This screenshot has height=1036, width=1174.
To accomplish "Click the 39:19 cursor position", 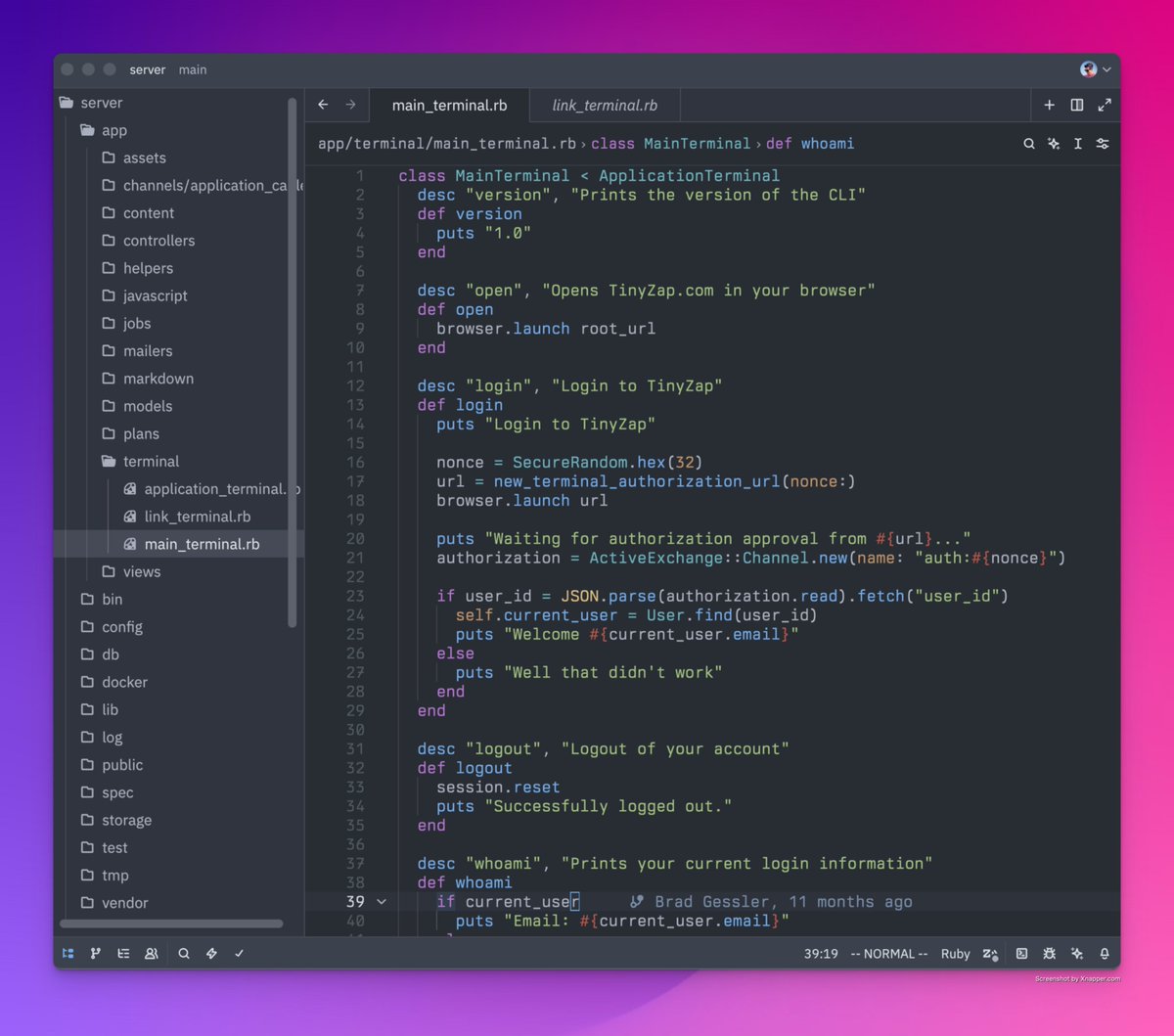I will click(x=821, y=954).
